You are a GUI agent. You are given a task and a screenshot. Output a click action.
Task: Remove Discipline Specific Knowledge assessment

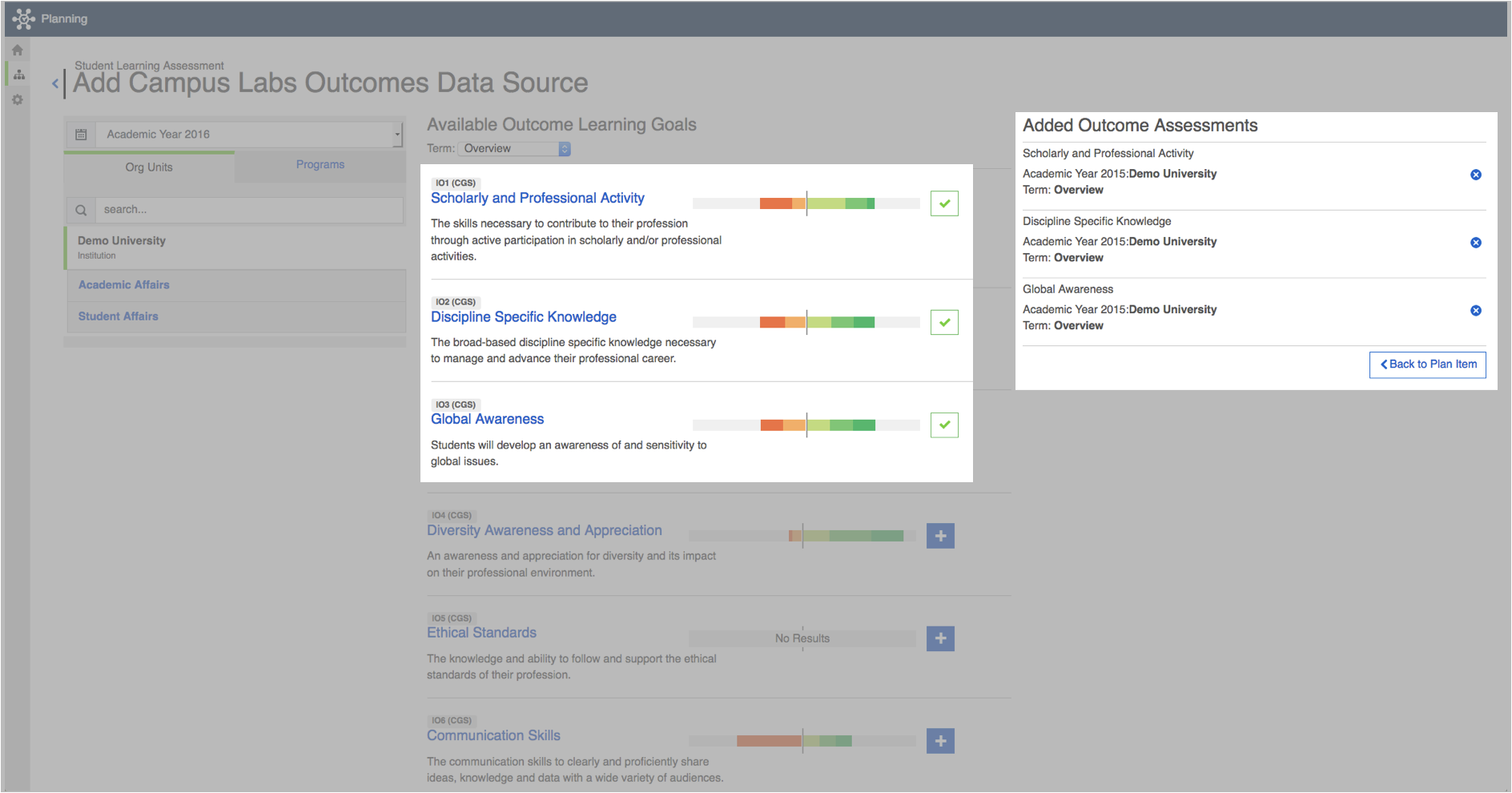pyautogui.click(x=1476, y=243)
